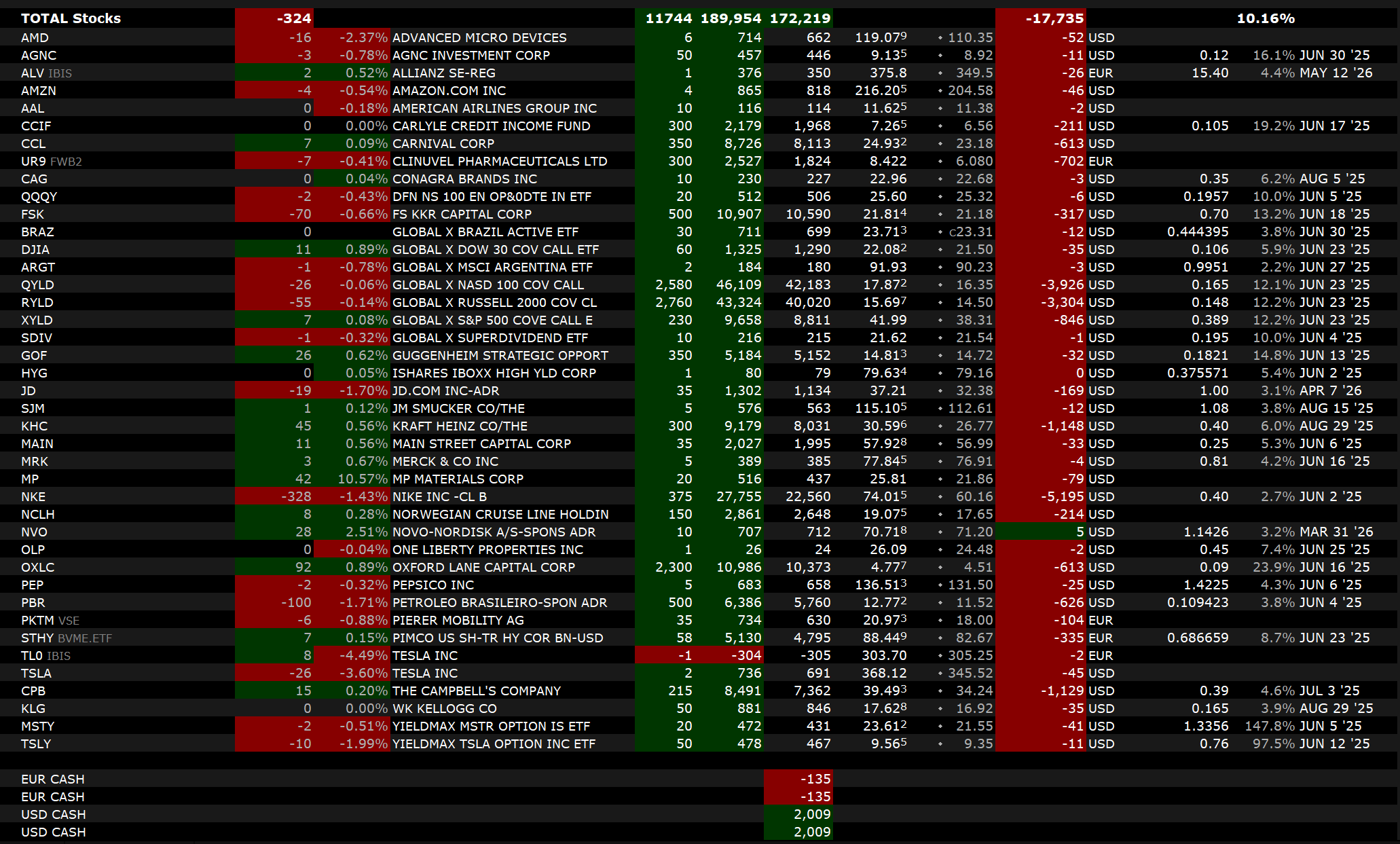Click YIELDMAX MSTR OPTION IS ETF
This screenshot has height=844, width=1400.
[x=491, y=726]
